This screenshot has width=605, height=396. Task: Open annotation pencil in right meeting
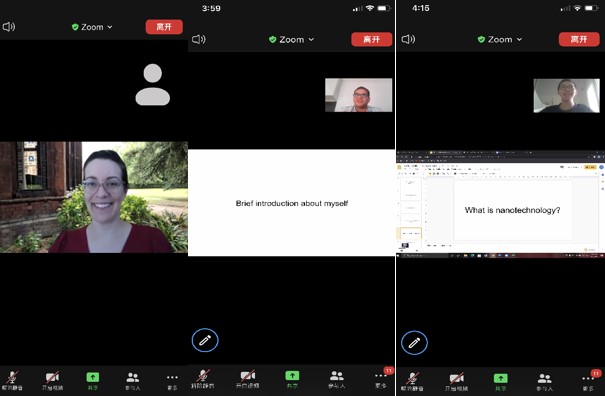(x=414, y=343)
